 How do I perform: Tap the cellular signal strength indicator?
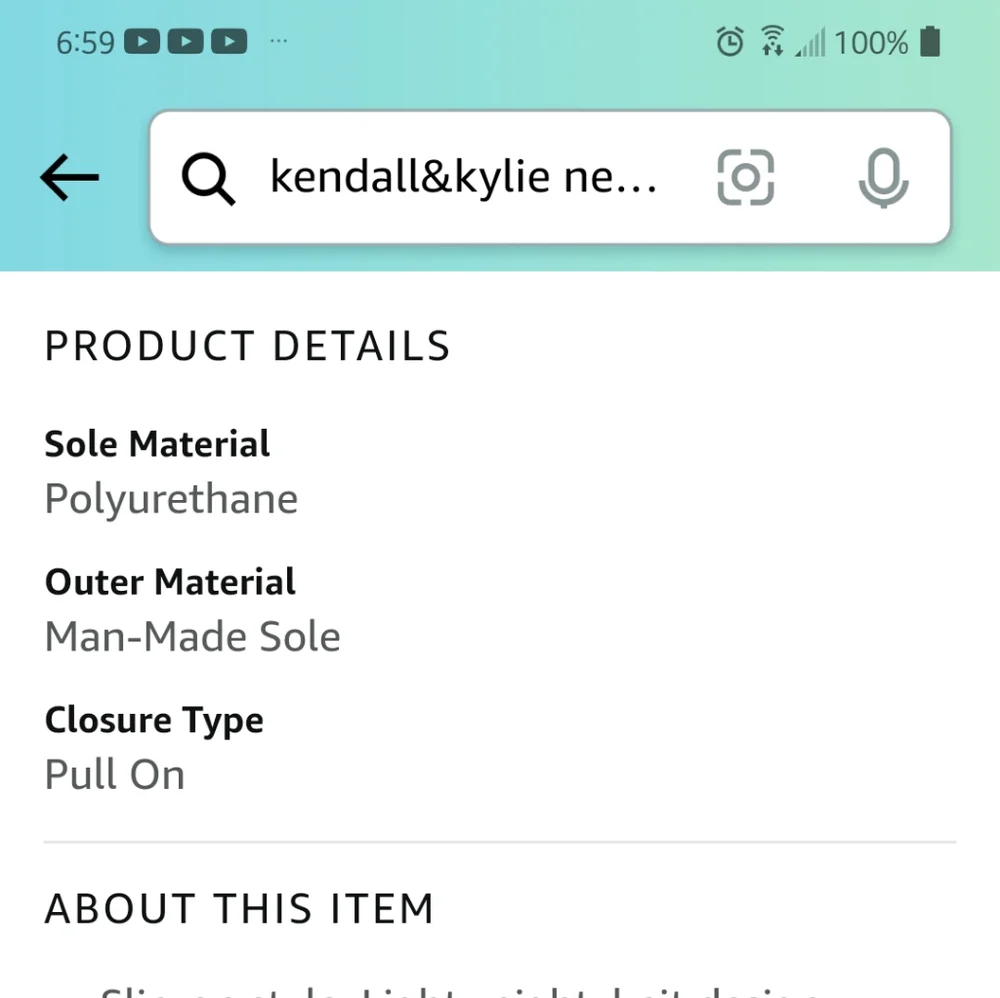[x=812, y=42]
